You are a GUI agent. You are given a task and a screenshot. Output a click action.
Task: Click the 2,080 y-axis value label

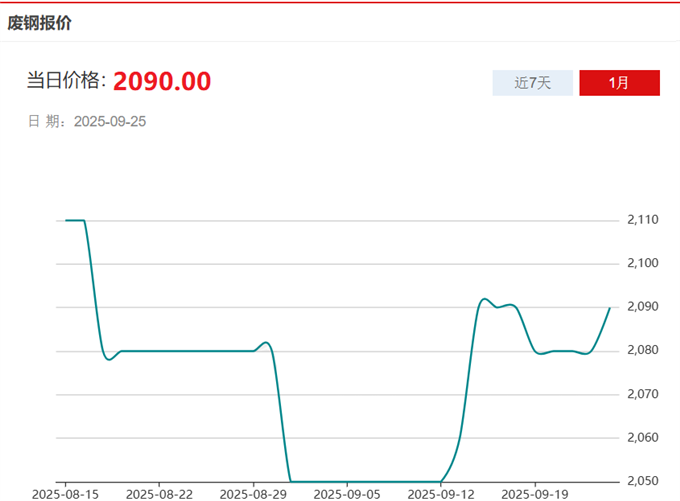click(x=643, y=350)
